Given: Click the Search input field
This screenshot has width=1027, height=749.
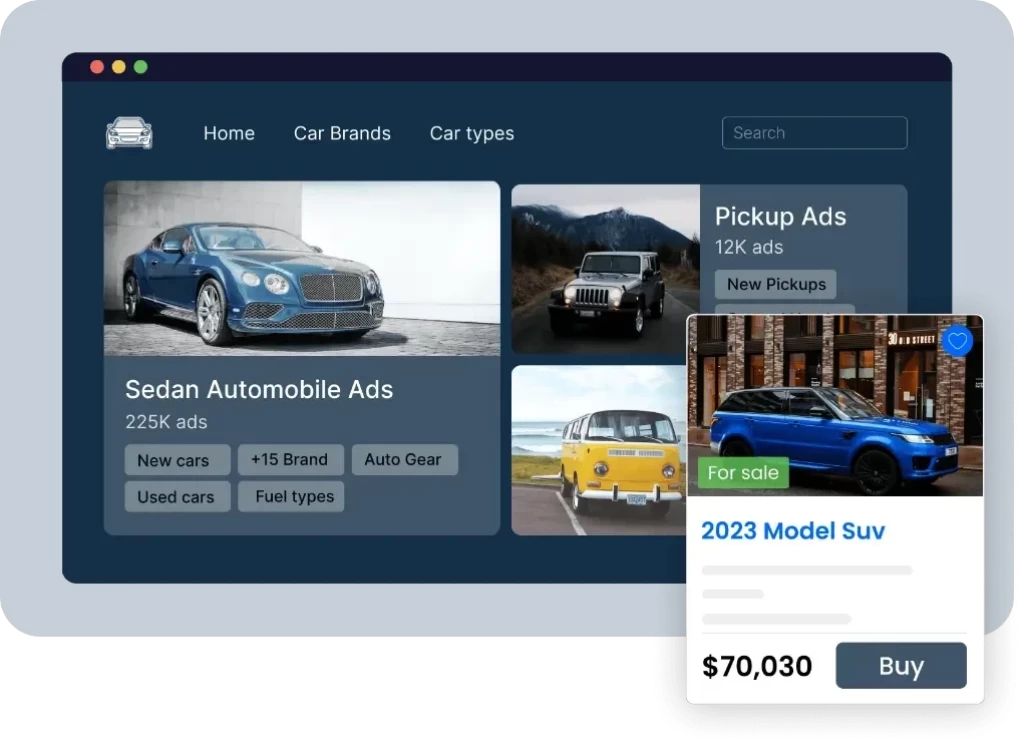Looking at the screenshot, I should (814, 133).
